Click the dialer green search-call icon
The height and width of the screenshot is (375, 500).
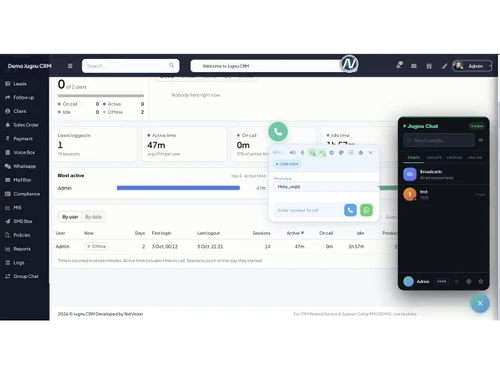coord(312,153)
